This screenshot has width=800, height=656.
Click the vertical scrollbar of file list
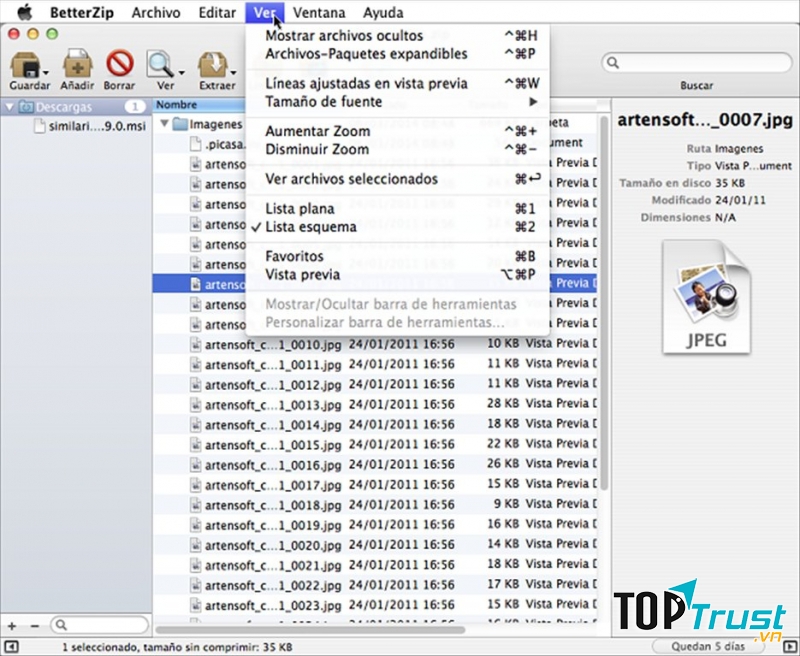(604, 304)
